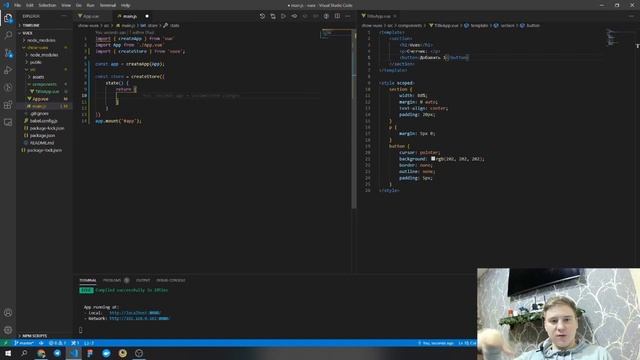
Task: Click the run file icon in editor toolbar
Action: pyautogui.click(x=283, y=16)
